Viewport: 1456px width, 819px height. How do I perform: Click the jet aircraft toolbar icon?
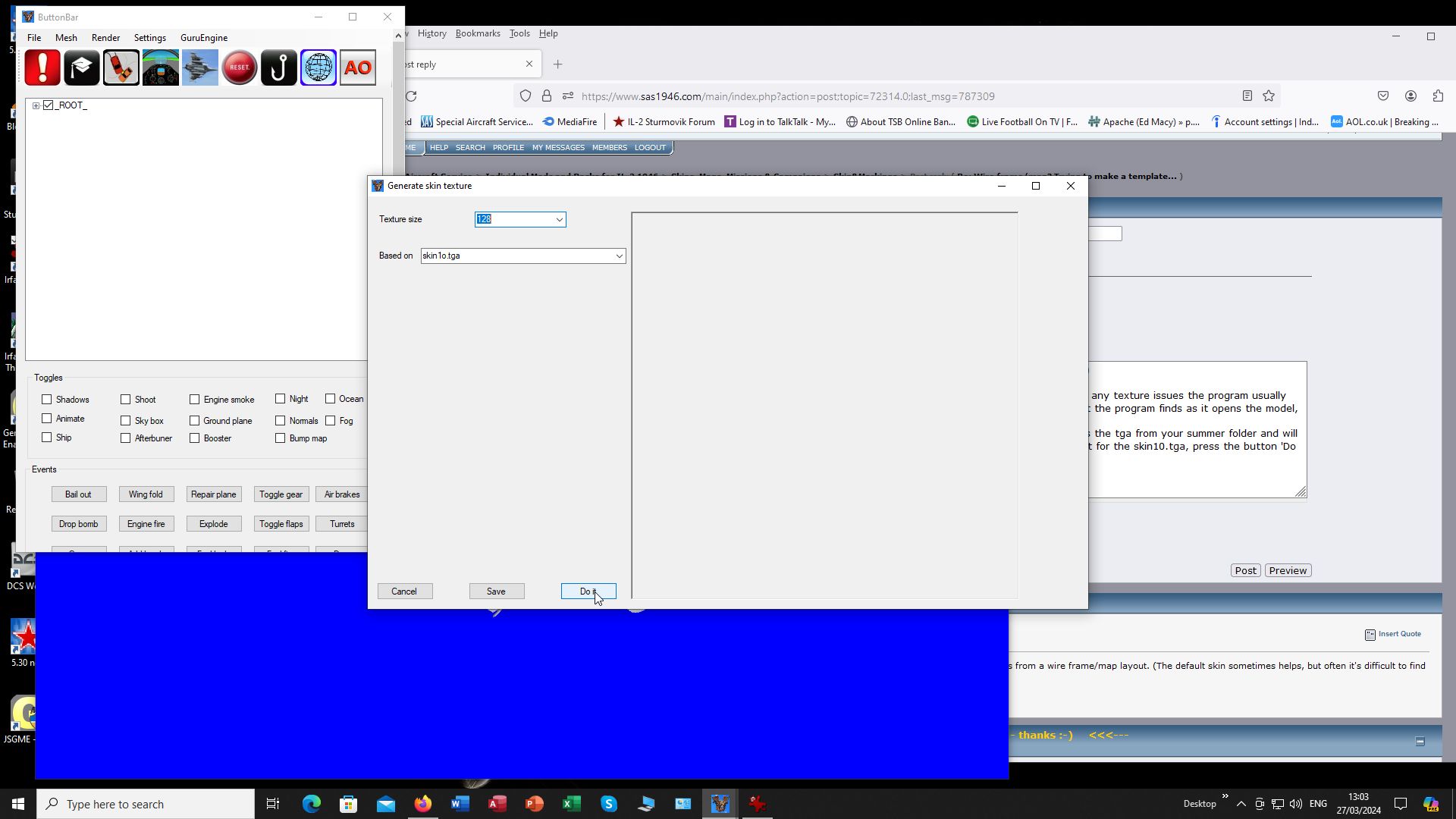(200, 67)
